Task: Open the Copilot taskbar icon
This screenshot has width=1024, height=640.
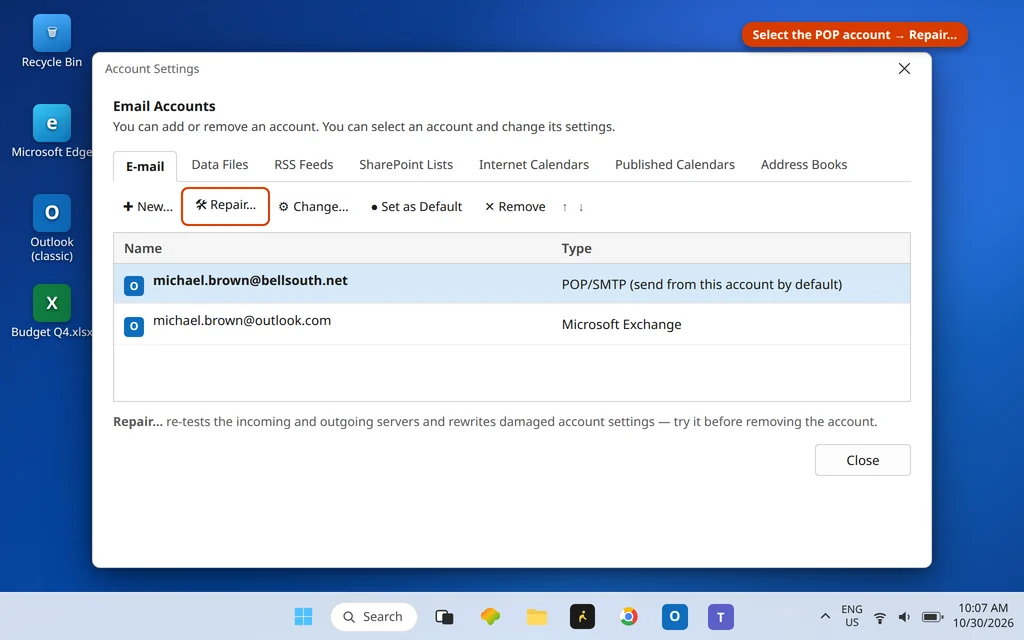Action: (x=490, y=616)
